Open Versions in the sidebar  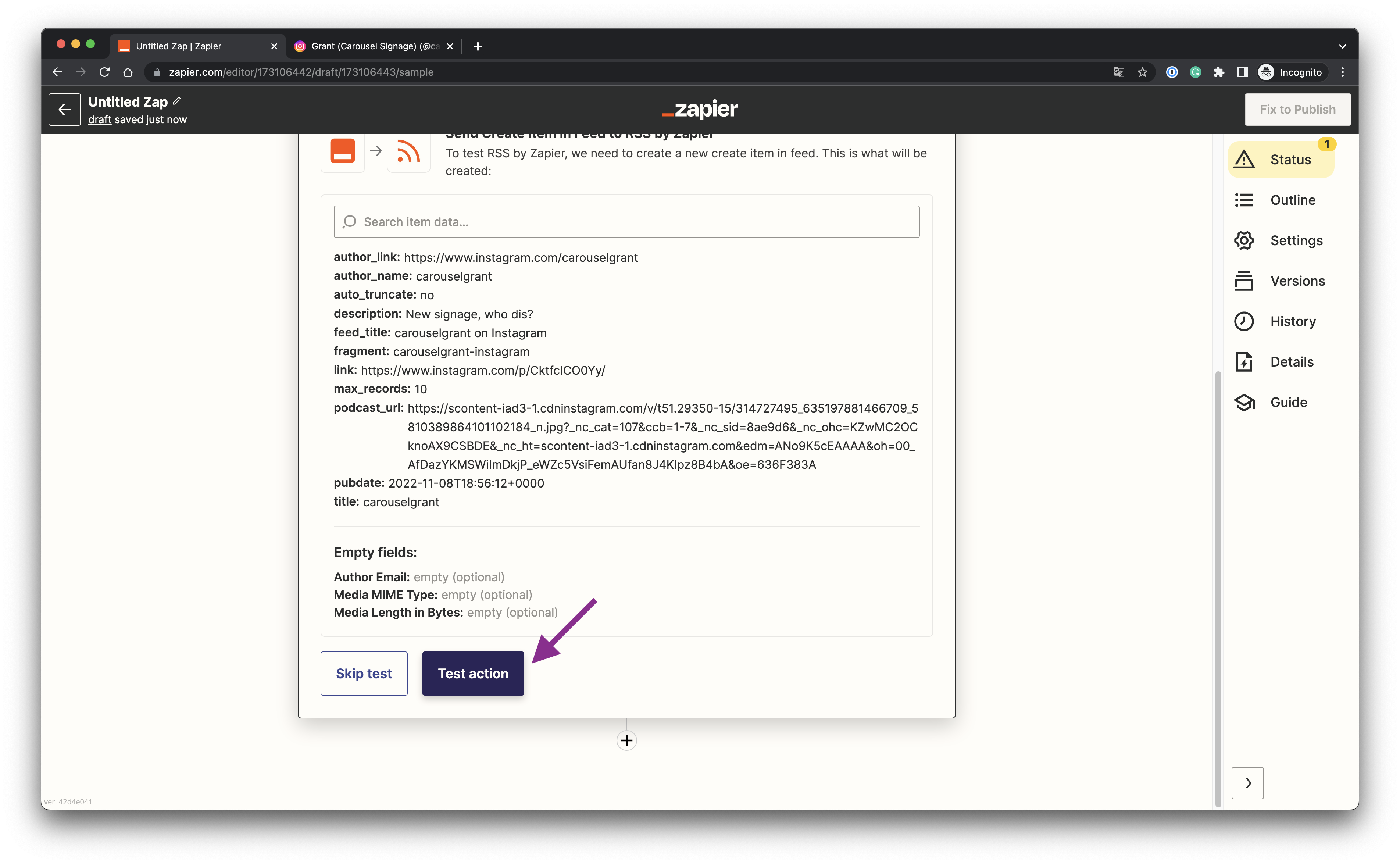(1279, 281)
